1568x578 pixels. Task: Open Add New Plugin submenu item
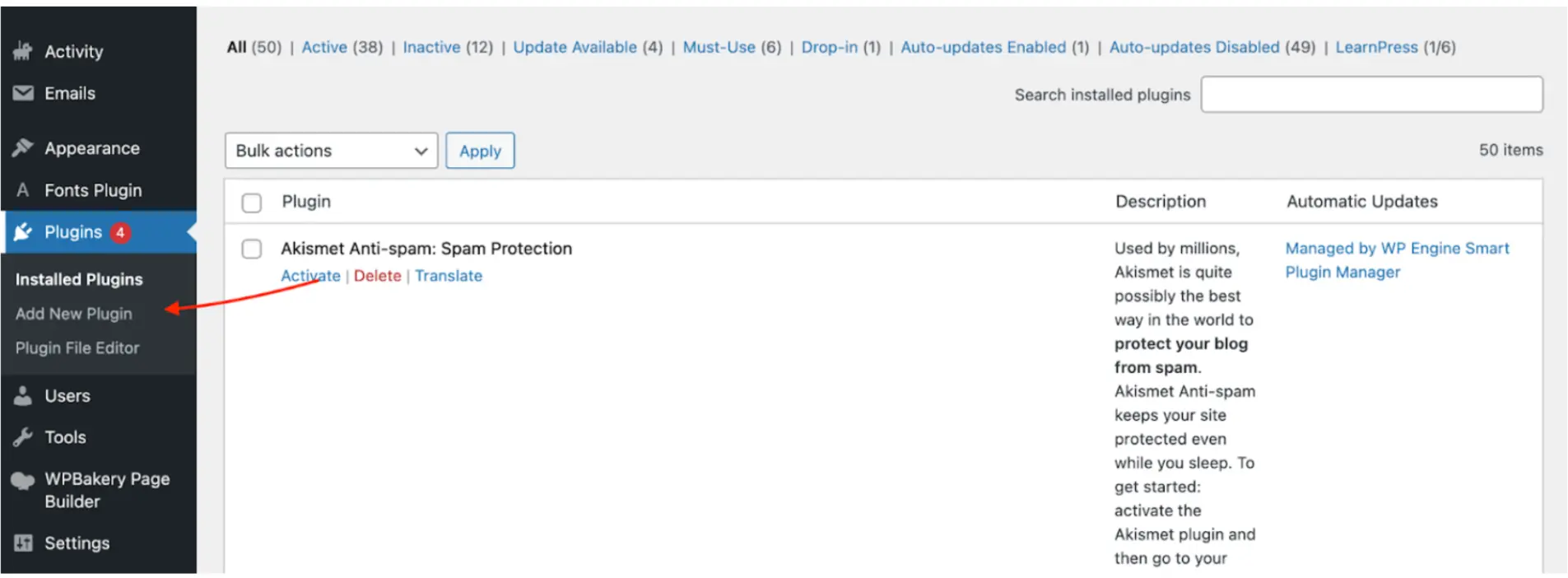[x=73, y=314]
